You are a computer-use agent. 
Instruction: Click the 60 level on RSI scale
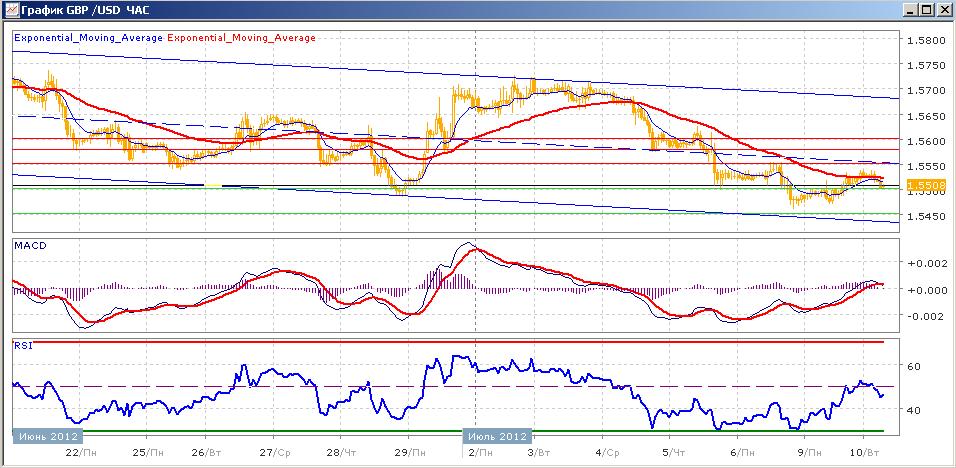pos(913,367)
